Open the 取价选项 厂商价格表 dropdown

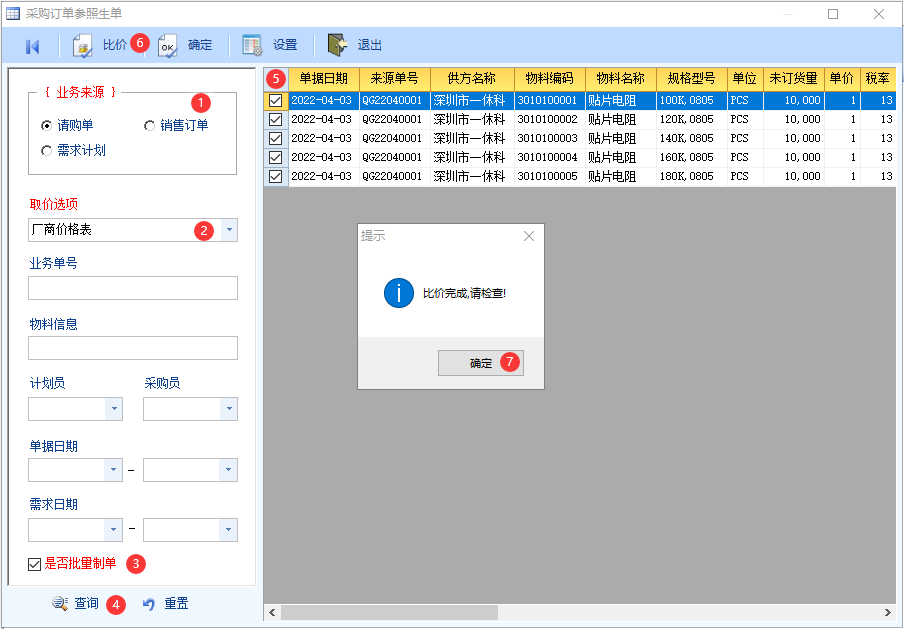click(x=229, y=230)
